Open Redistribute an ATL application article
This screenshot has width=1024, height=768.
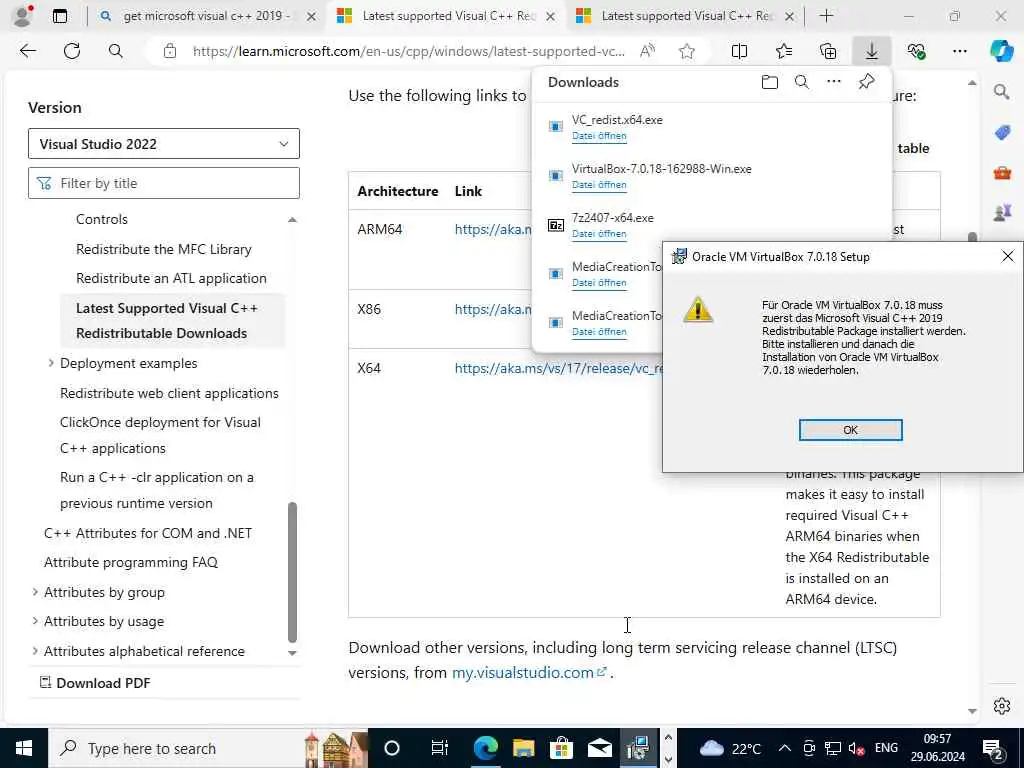tap(171, 278)
